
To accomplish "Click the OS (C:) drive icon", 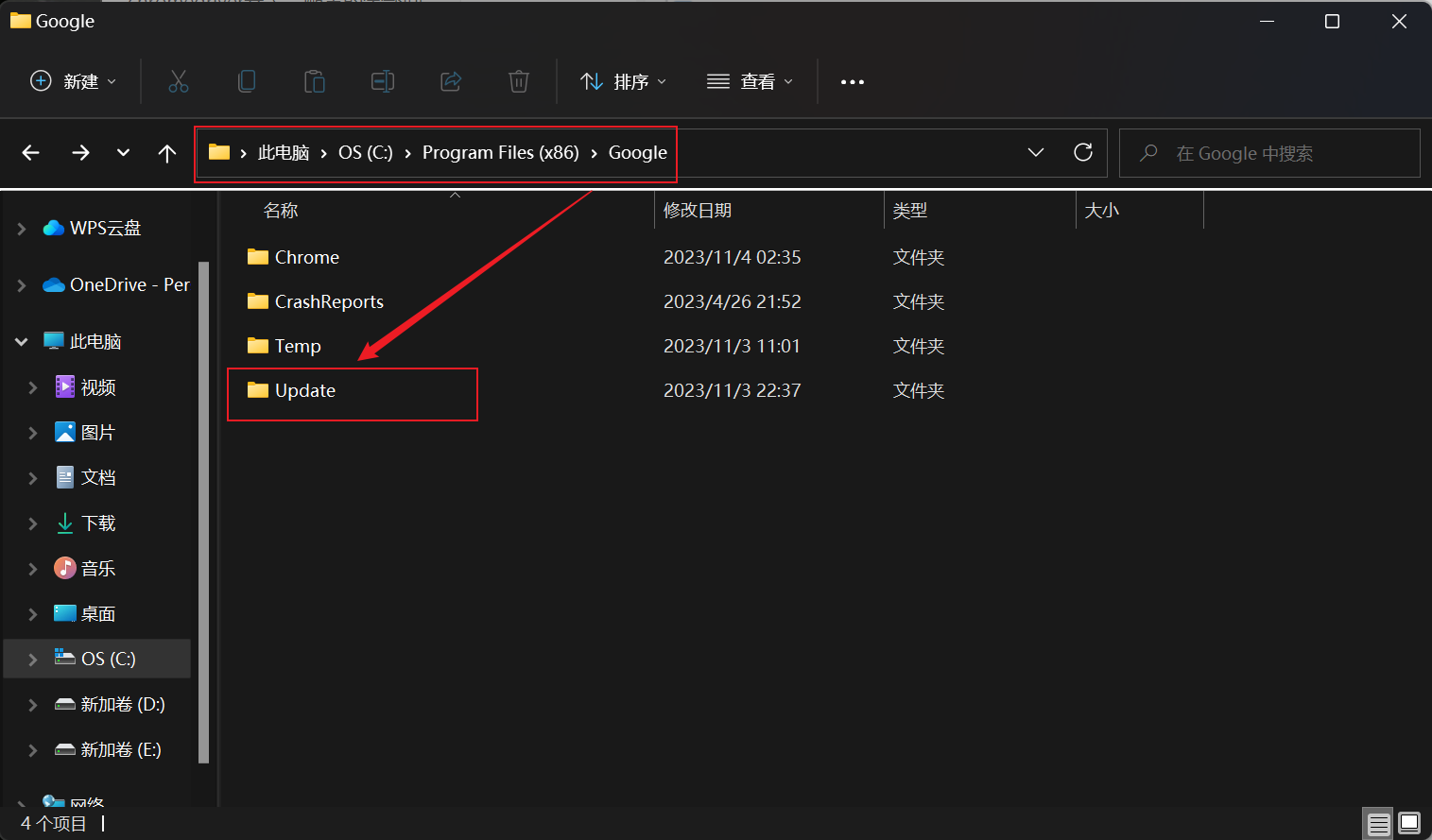I will pos(65,657).
